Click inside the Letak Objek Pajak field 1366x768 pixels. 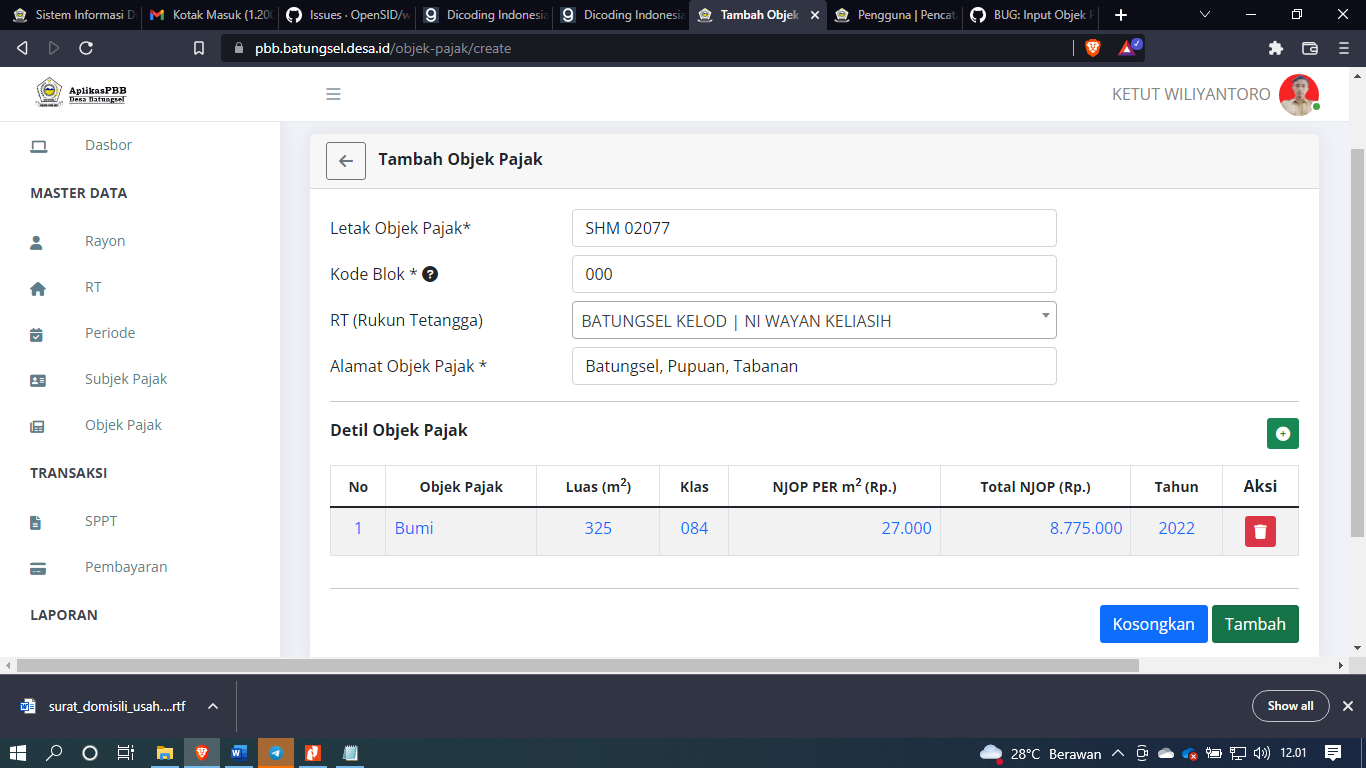[812, 228]
